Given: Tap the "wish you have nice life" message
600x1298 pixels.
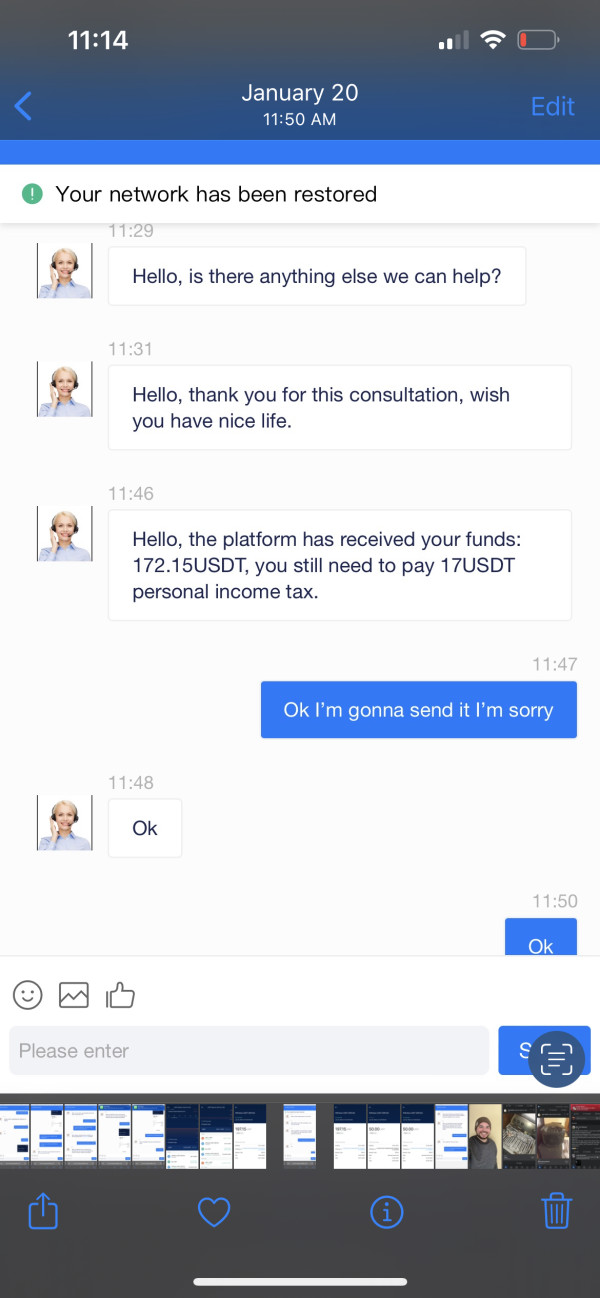Looking at the screenshot, I should (339, 408).
